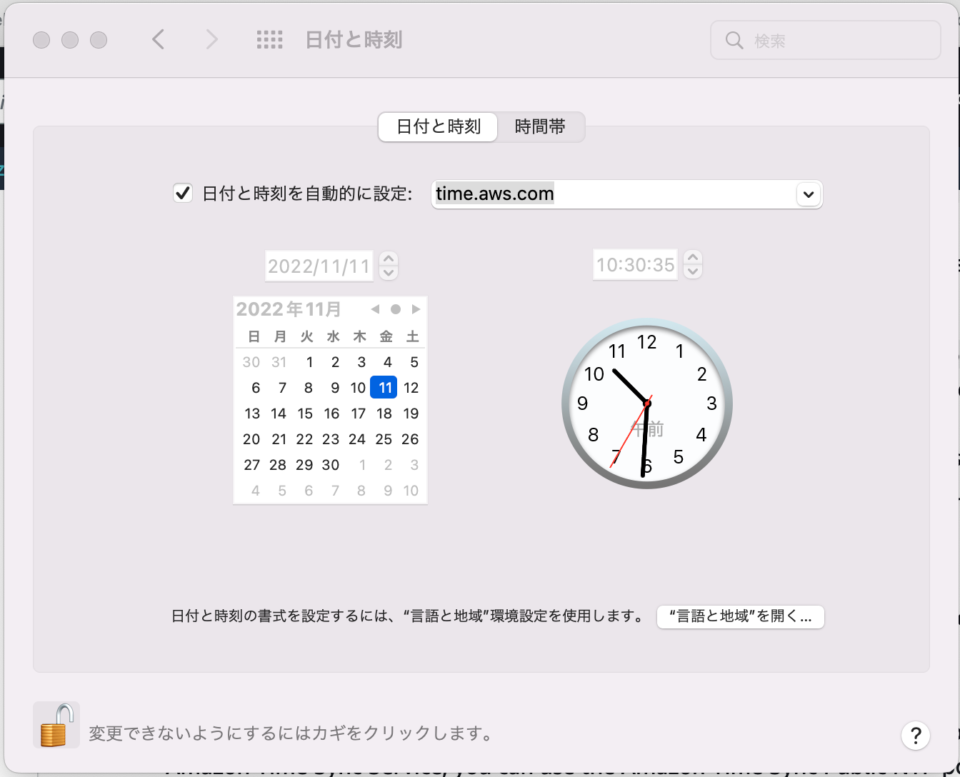Screen dimensions: 960x777
Task: Select the 日付と時刻 tab
Action: [438, 127]
